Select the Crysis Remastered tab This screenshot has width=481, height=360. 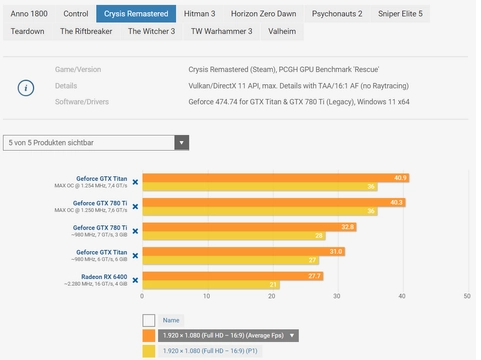pos(136,14)
